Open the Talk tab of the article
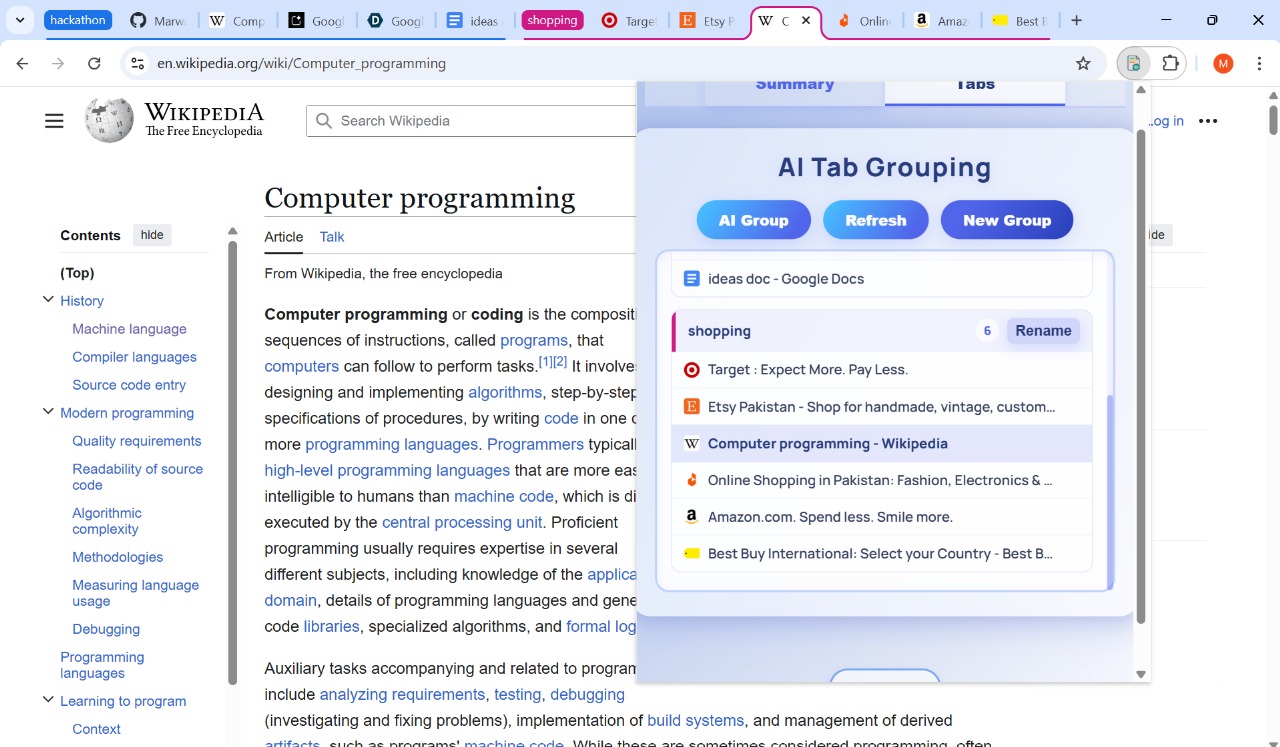 (332, 237)
